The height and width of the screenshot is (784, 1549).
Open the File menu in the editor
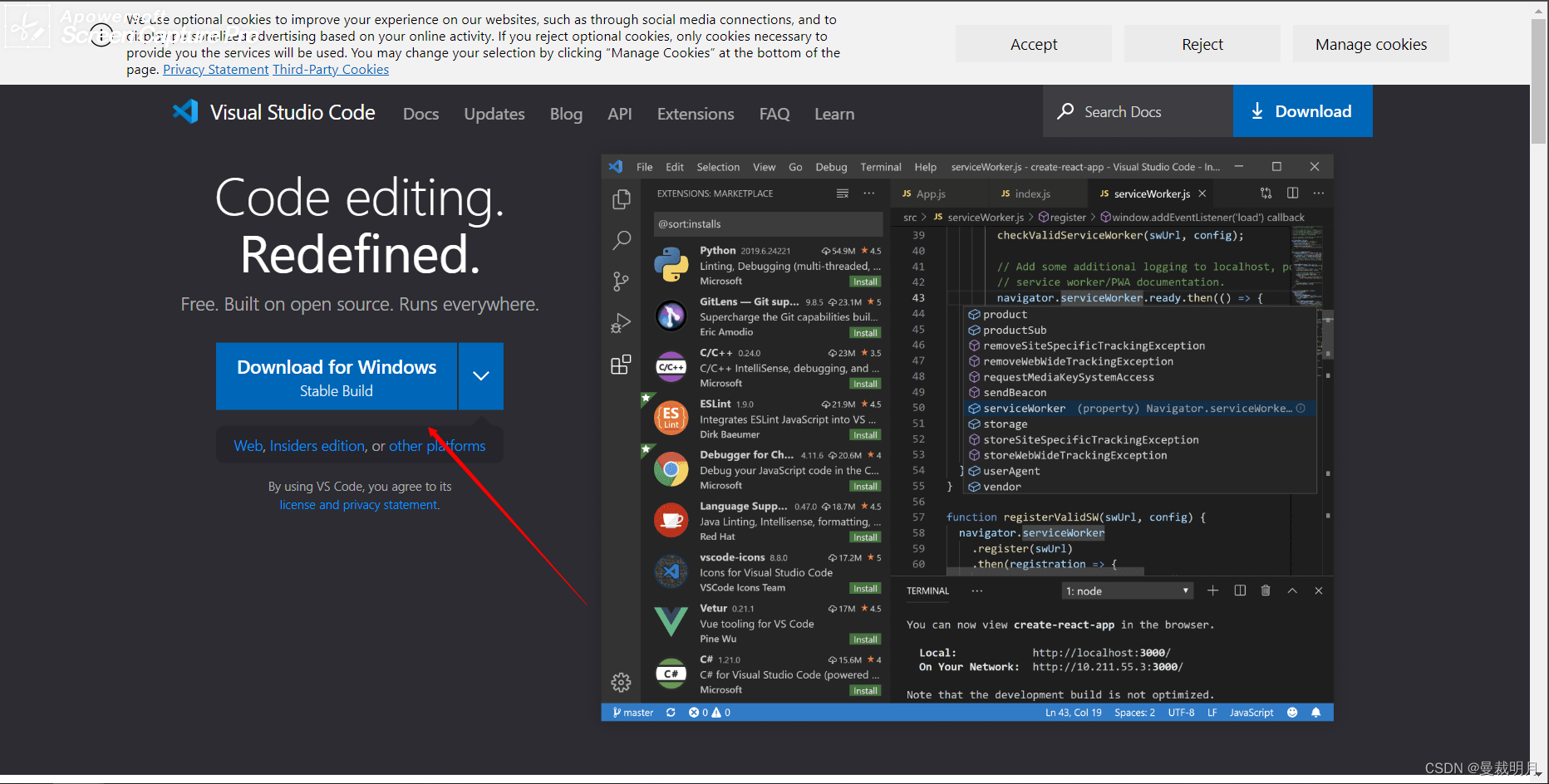click(x=644, y=167)
